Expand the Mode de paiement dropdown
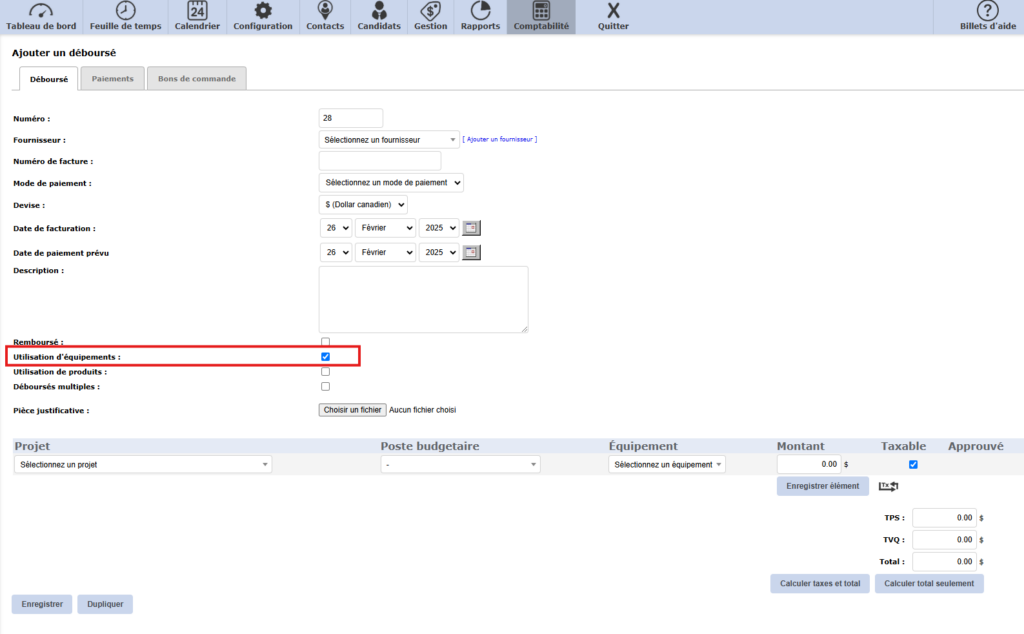 [391, 183]
